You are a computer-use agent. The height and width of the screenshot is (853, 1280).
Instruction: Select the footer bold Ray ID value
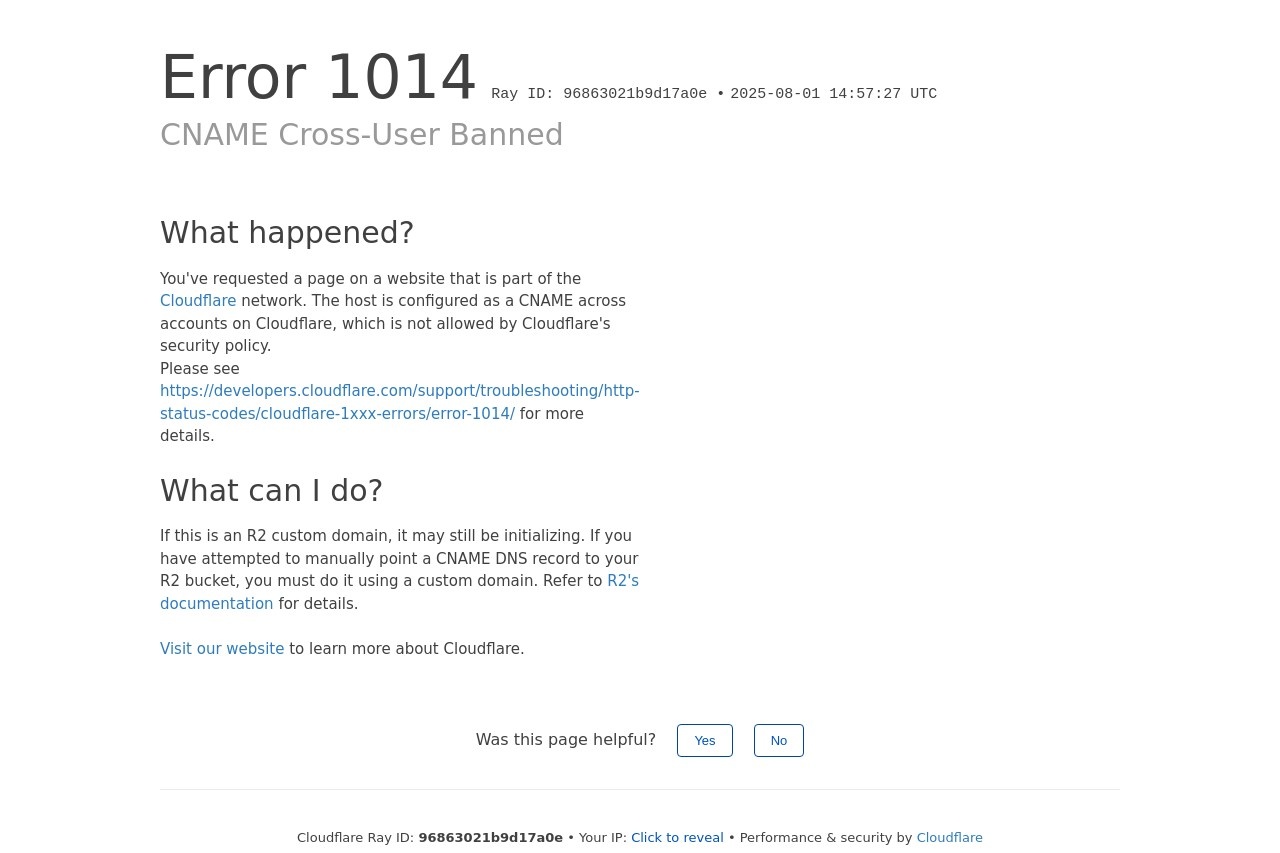[x=490, y=838]
